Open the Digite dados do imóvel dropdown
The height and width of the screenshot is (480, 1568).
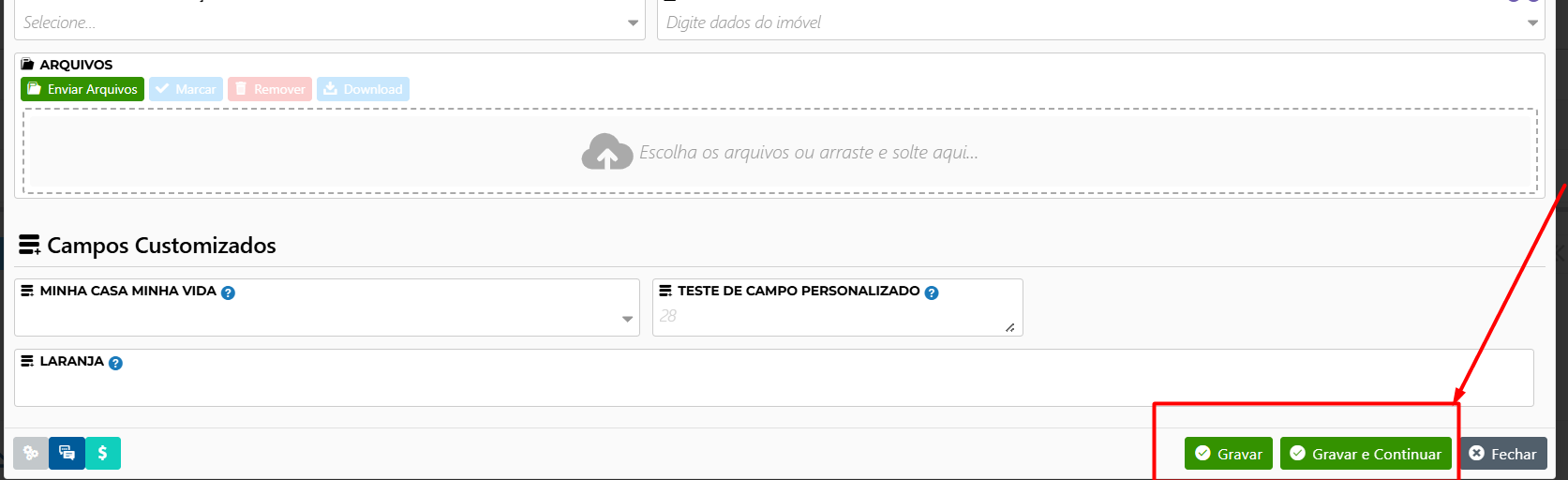tap(1101, 22)
